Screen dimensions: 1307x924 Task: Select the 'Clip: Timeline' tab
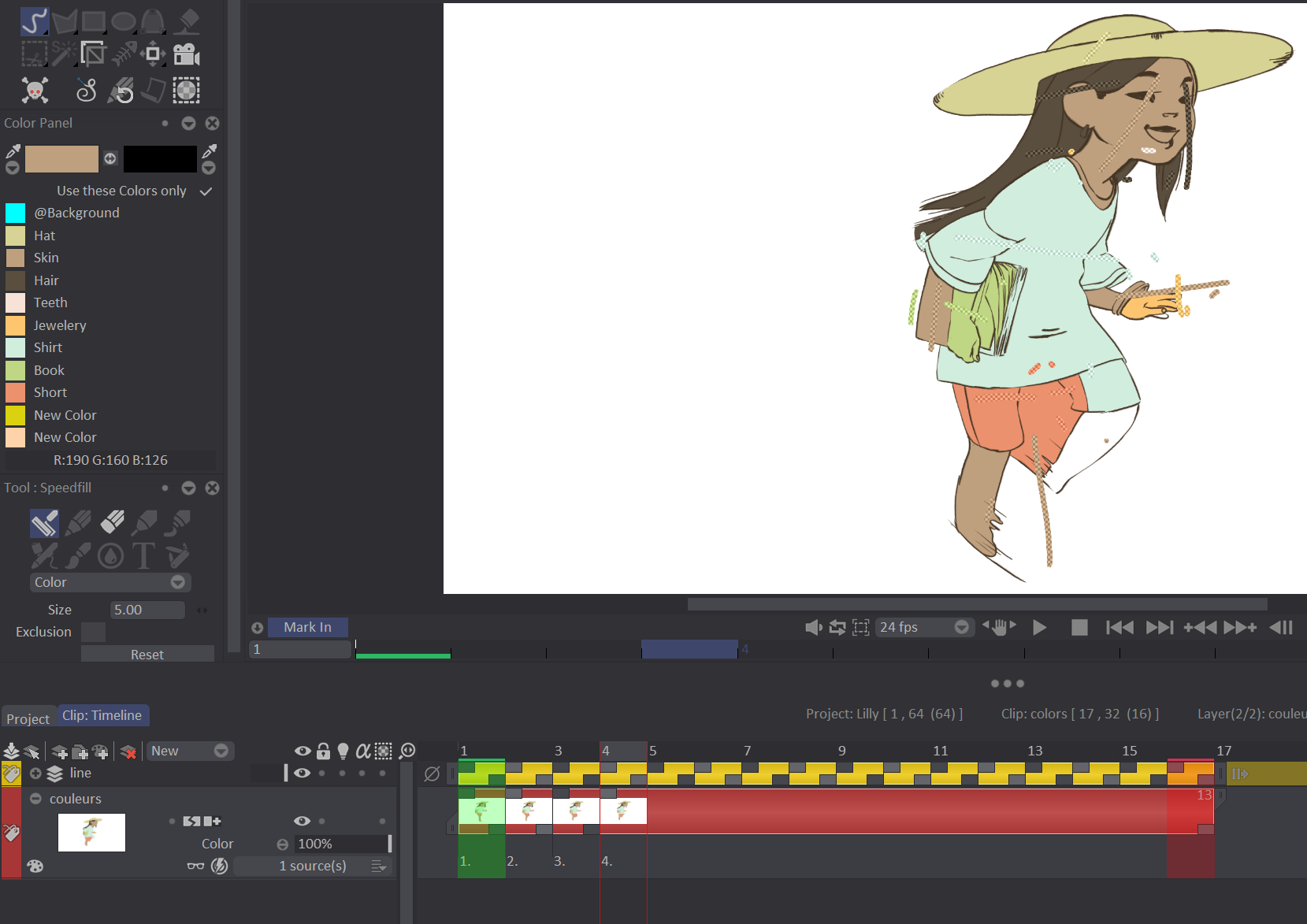point(103,714)
